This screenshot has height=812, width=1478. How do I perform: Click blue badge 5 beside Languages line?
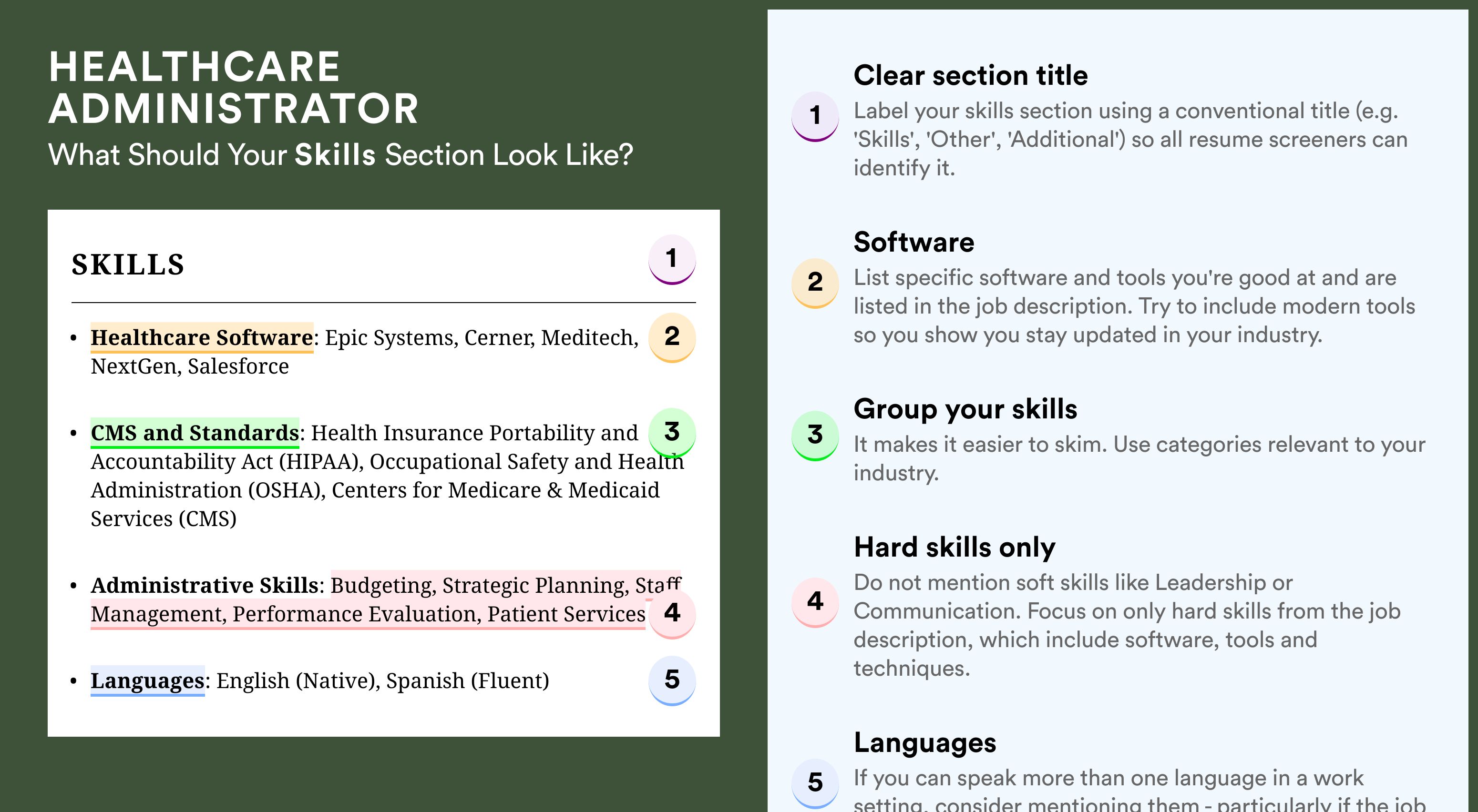click(672, 680)
